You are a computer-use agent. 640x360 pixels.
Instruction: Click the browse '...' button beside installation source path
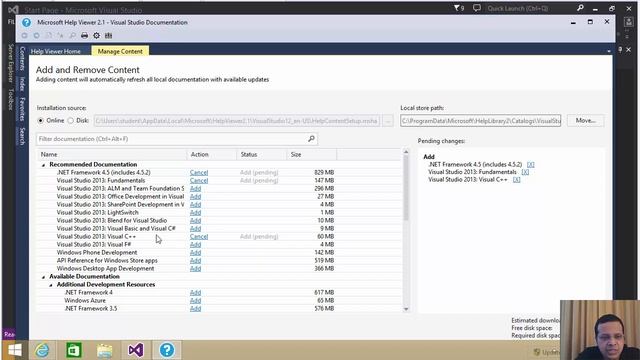[x=388, y=121]
